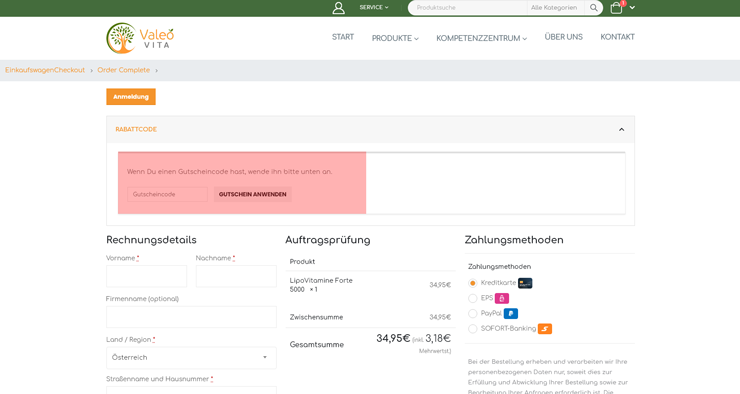Viewport: 740px width, 394px height.
Task: Click the SOFORT-Banking logo icon
Action: tap(545, 329)
